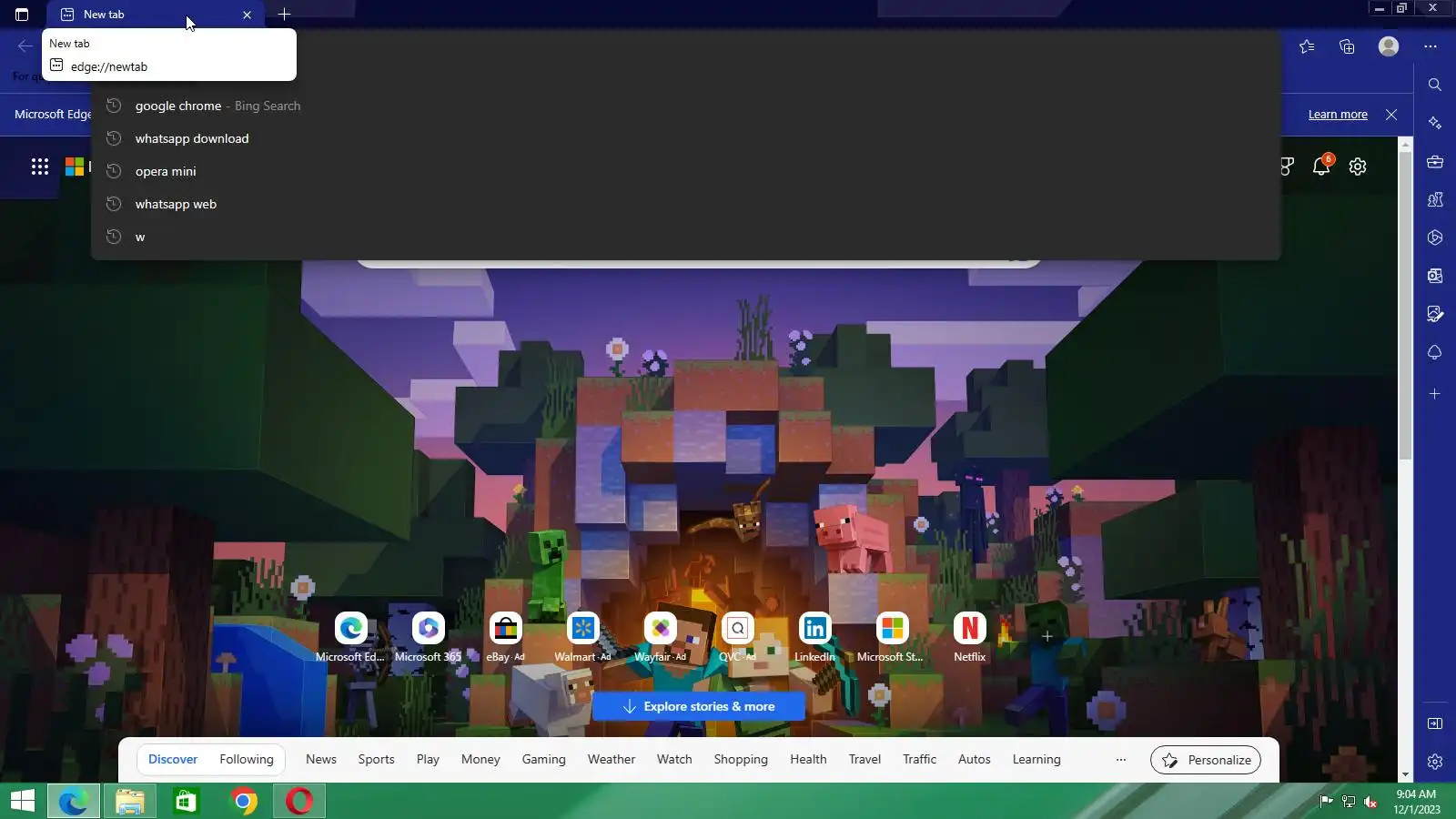The image size is (1456, 819).
Task: Toggle sidebar visibility icon near bottom
Action: (x=1435, y=723)
